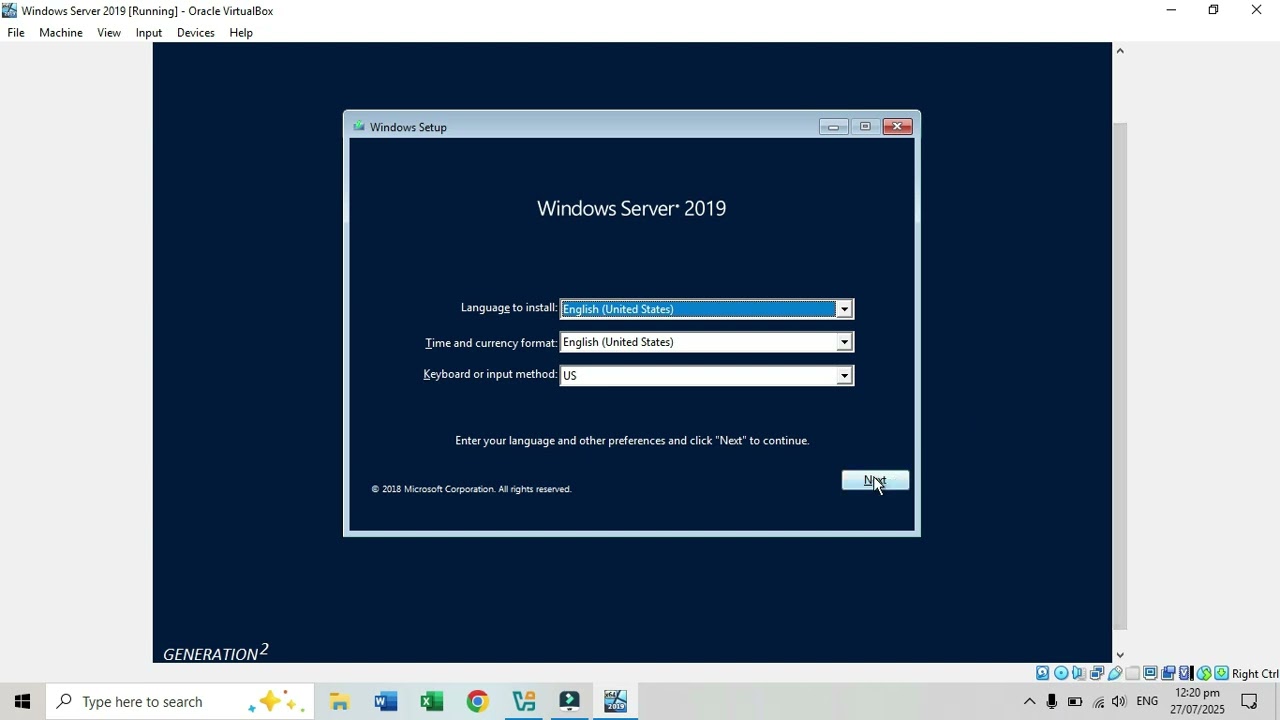Open the Windows Start menu
The image size is (1280, 720).
click(22, 702)
